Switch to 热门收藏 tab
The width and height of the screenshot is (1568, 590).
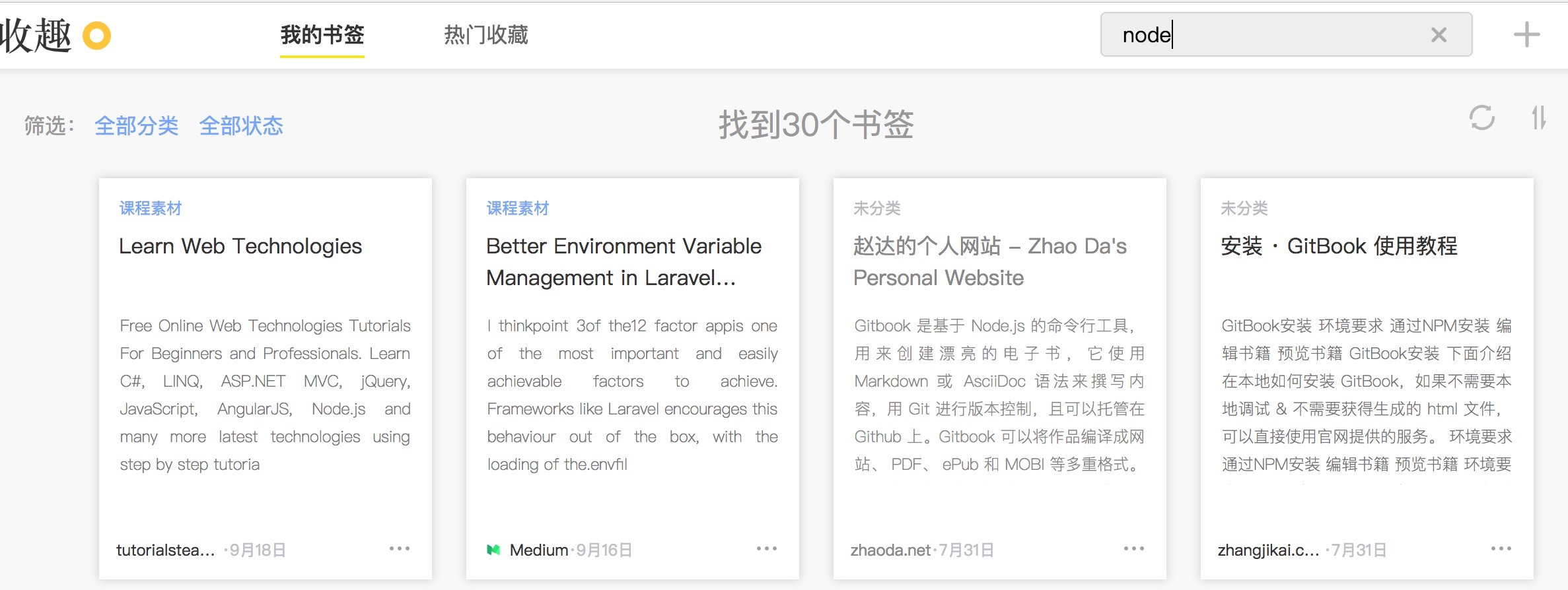[x=486, y=35]
